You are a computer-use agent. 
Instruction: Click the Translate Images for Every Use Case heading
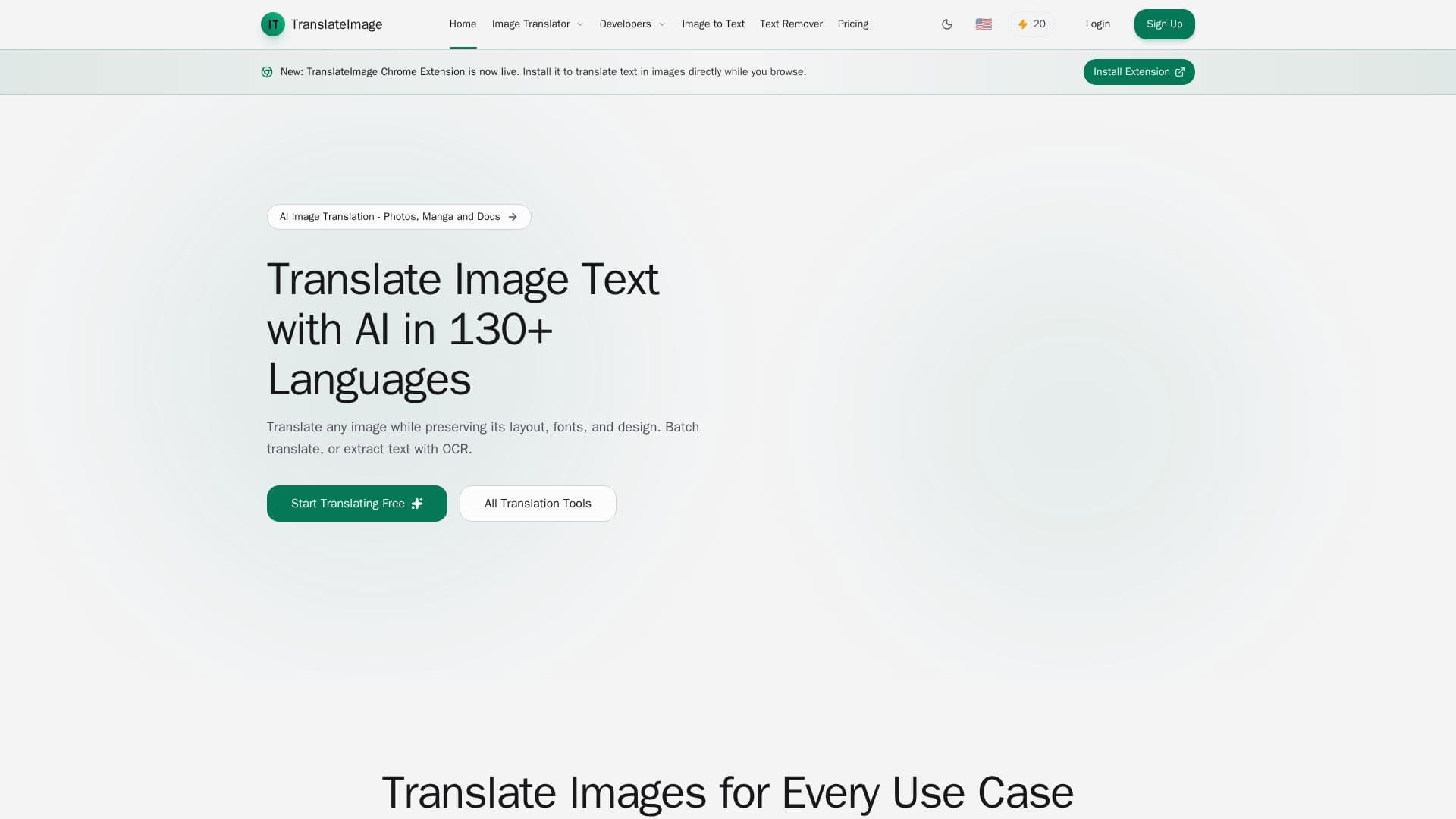pos(727,793)
